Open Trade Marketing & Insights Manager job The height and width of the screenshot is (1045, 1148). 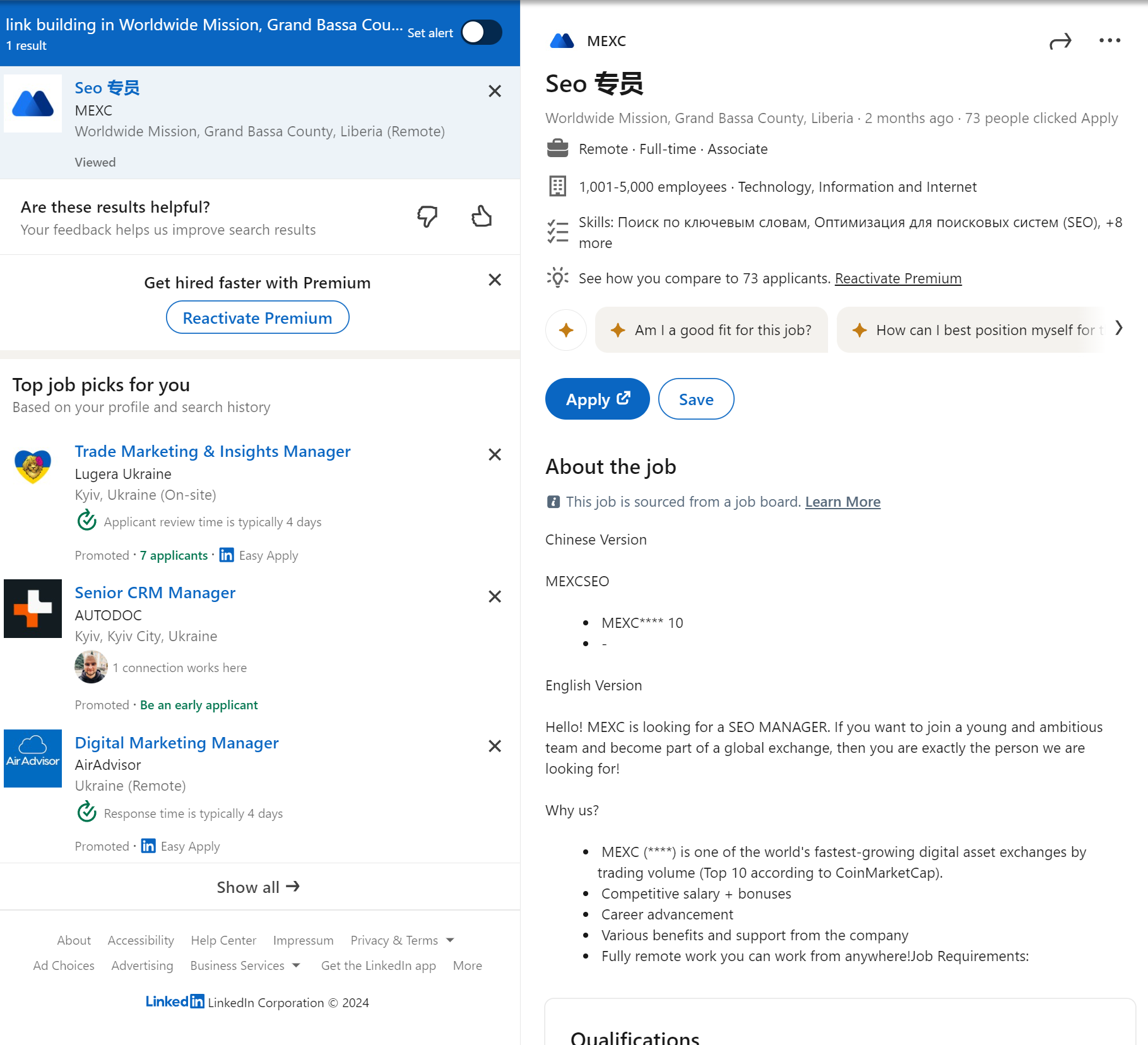point(213,451)
